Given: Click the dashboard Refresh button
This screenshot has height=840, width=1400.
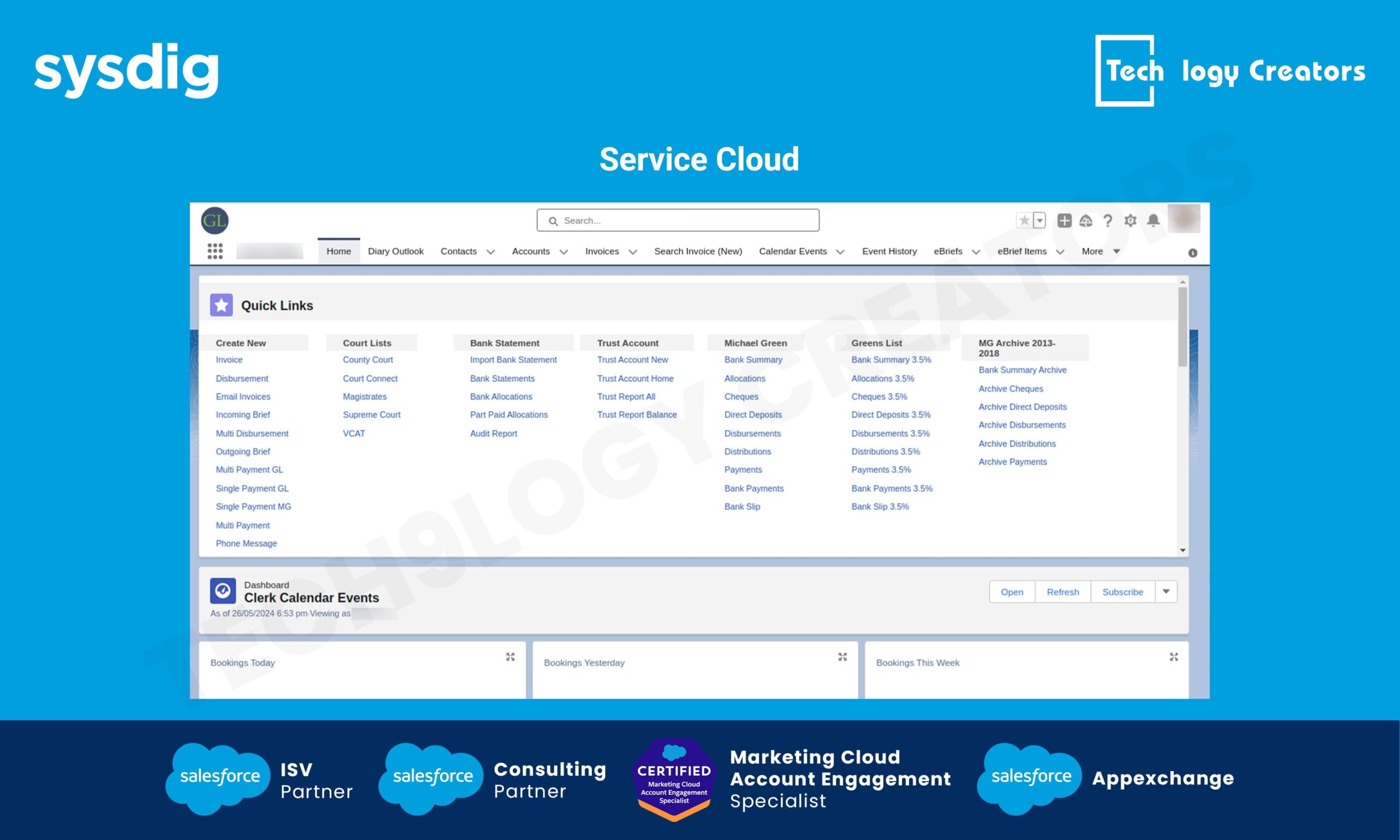Looking at the screenshot, I should 1062,592.
